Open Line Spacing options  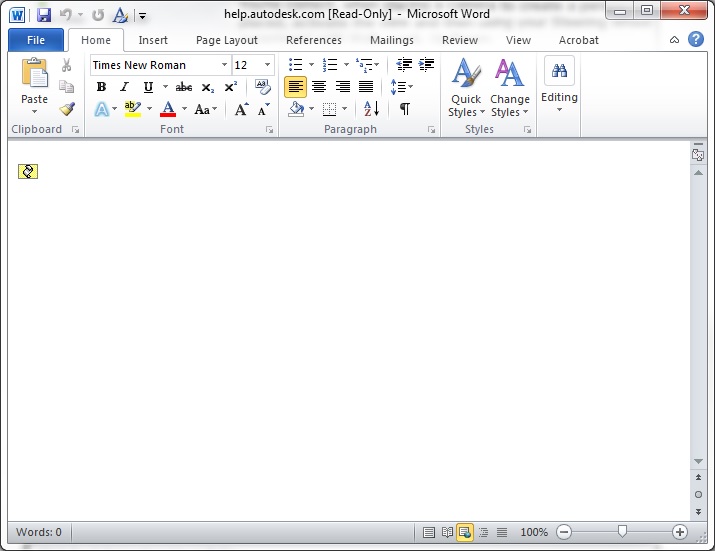pos(401,87)
